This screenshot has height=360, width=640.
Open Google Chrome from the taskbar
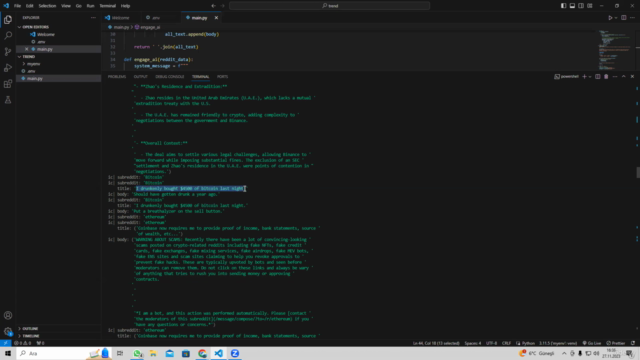pyautogui.click(x=202, y=353)
